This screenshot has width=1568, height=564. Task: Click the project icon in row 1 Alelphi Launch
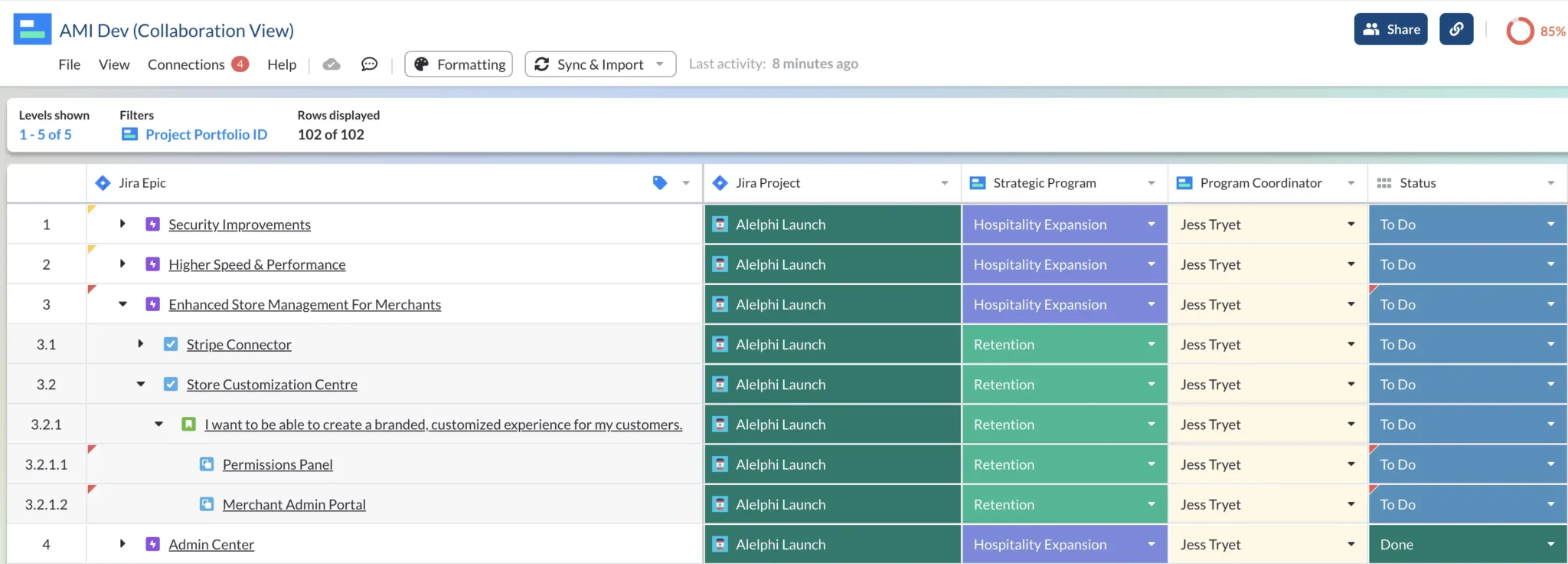click(x=720, y=224)
